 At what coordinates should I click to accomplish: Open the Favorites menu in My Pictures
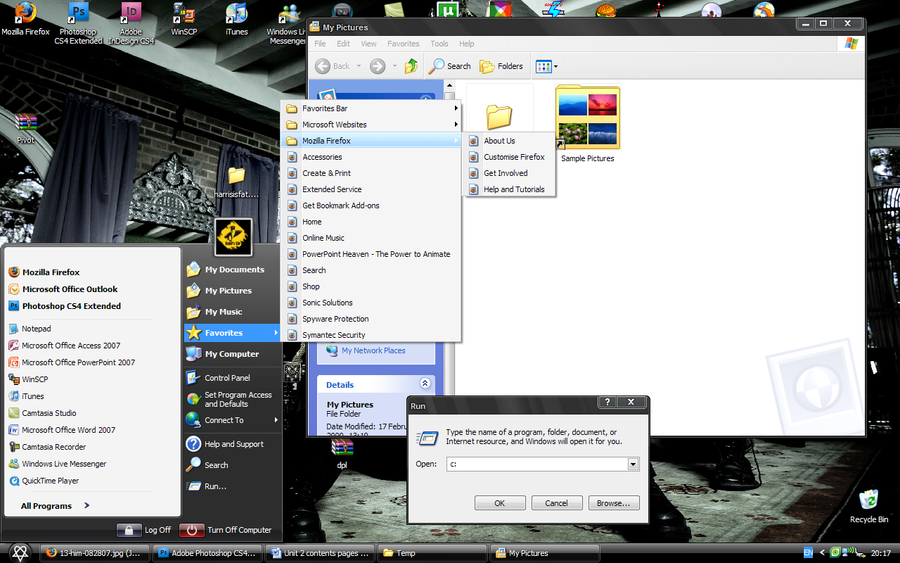(403, 44)
